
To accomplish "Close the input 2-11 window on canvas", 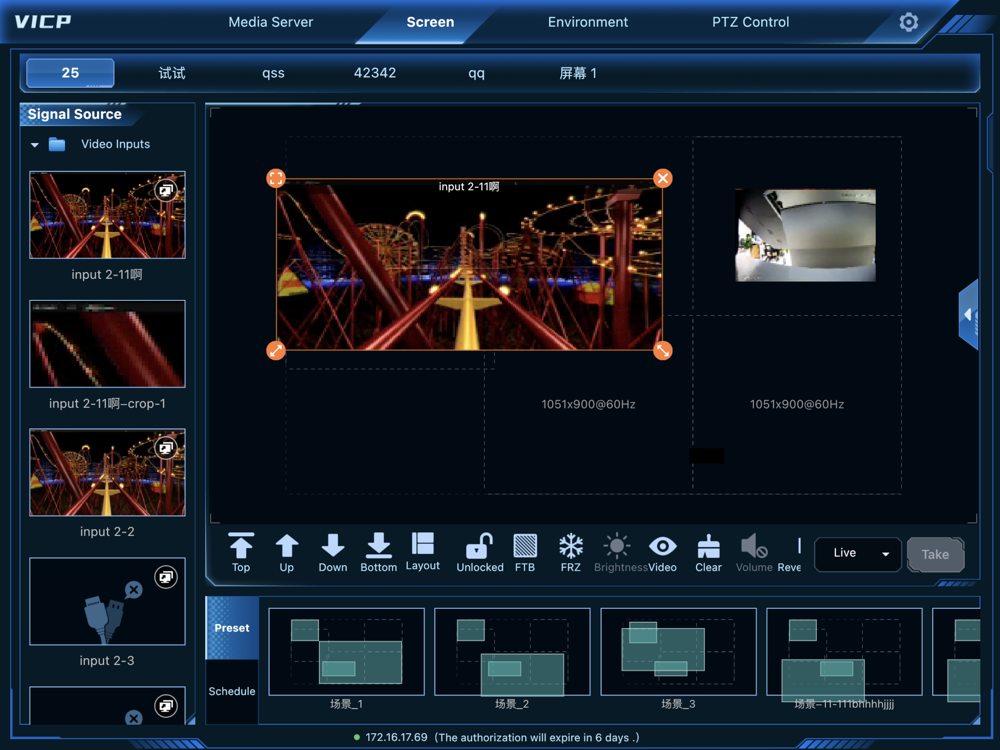I will click(662, 178).
